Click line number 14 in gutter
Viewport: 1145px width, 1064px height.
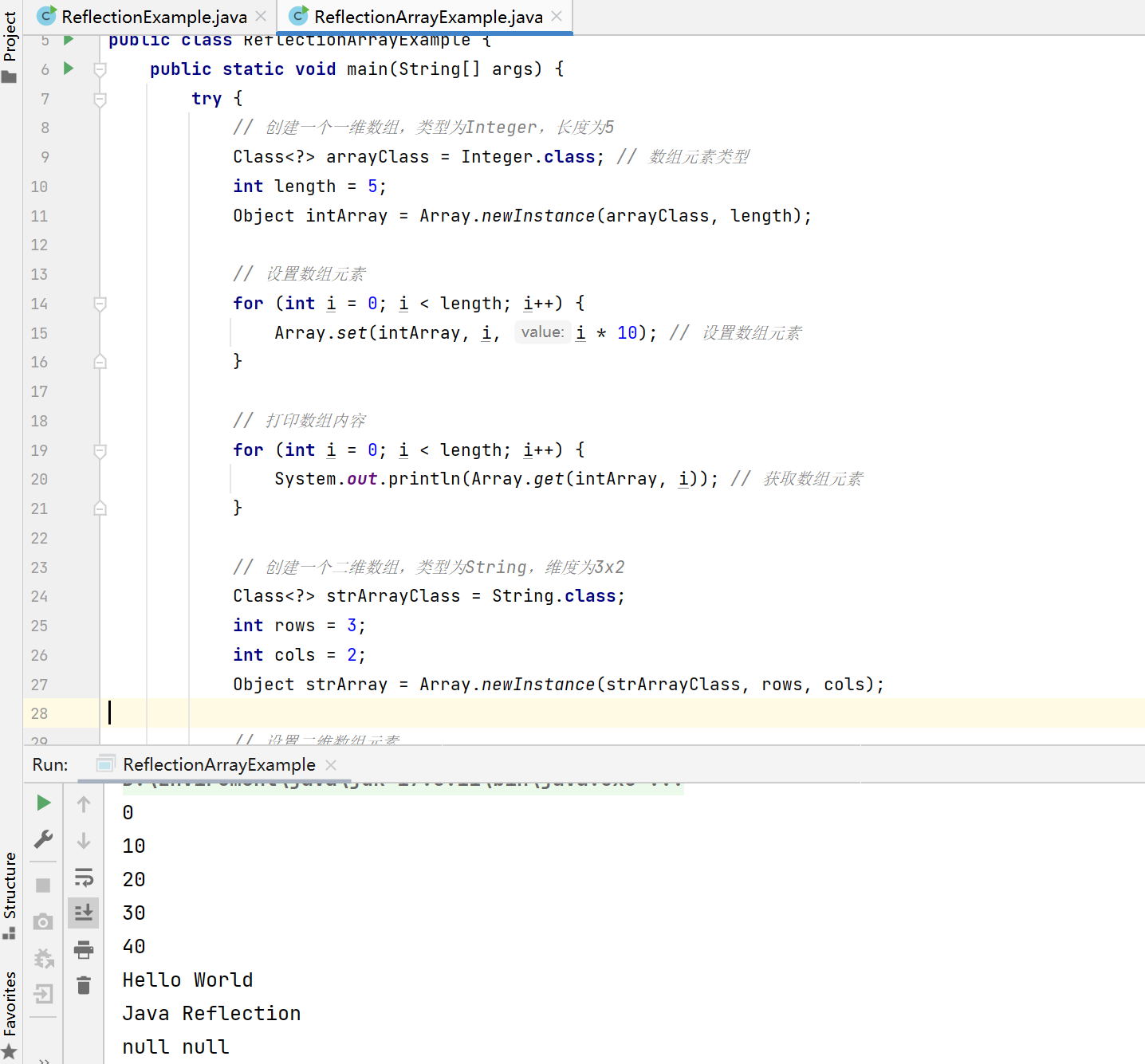[39, 304]
